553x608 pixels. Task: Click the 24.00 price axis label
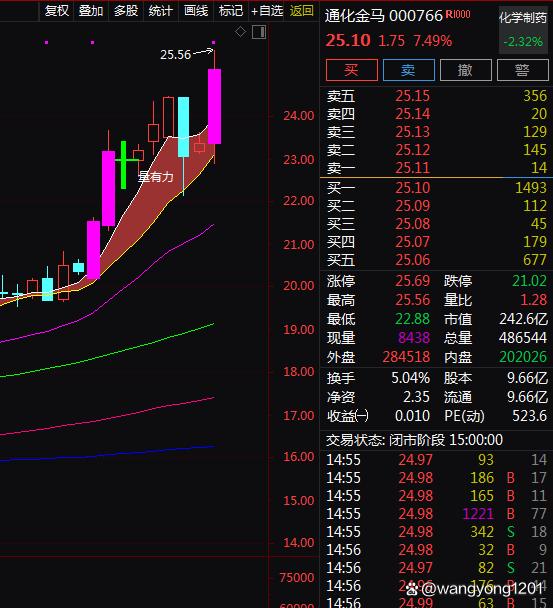coord(298,116)
